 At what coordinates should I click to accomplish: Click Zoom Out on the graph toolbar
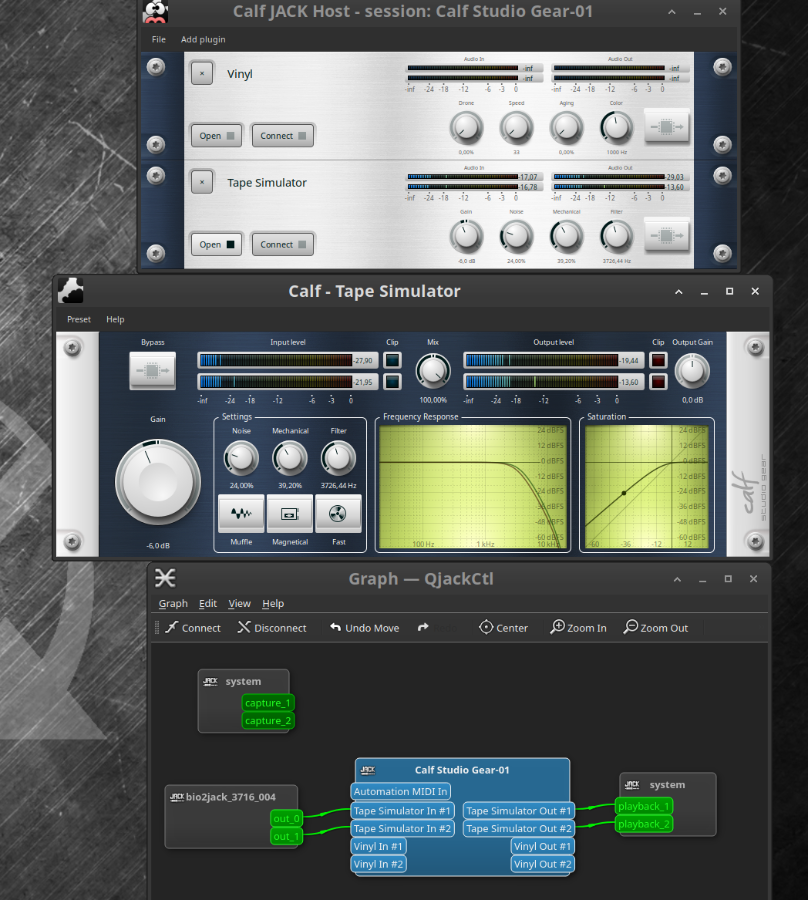tap(655, 628)
